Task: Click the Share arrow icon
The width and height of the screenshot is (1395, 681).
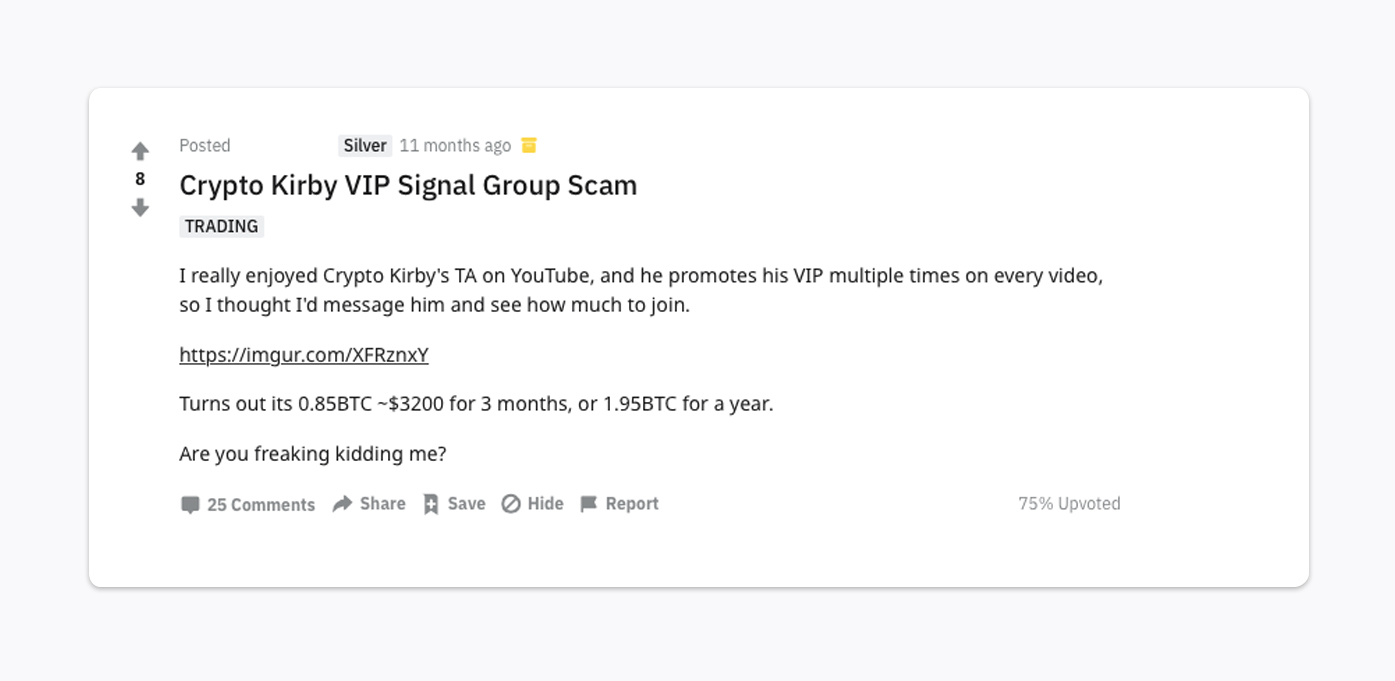Action: click(340, 503)
